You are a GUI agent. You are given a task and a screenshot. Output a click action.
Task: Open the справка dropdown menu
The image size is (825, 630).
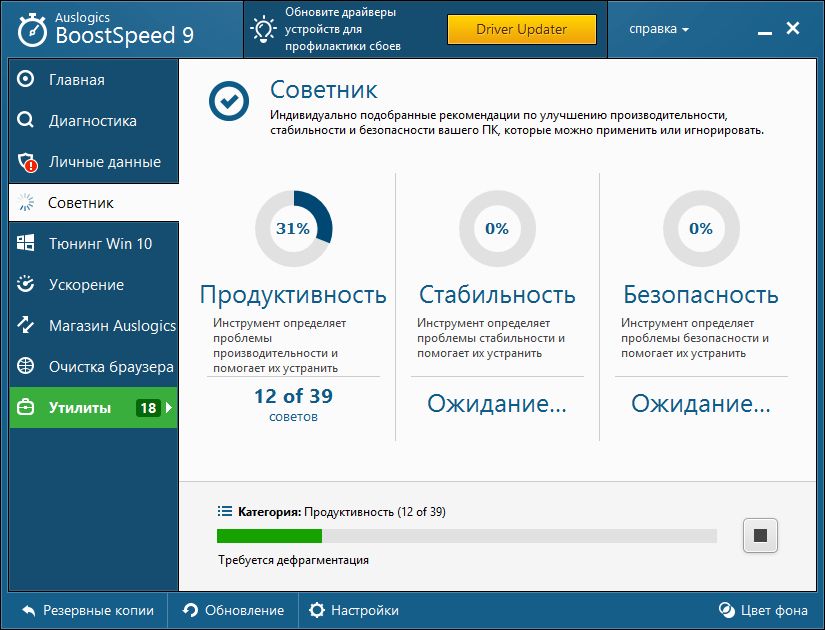pos(659,29)
